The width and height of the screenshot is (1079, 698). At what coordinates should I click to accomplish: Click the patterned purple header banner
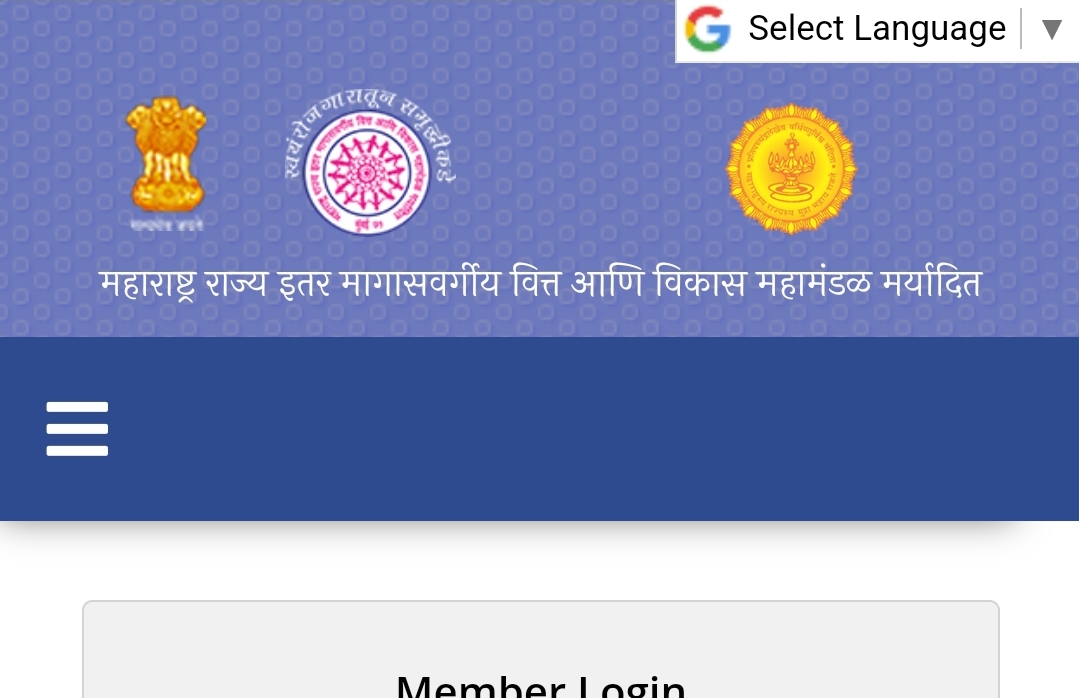[540, 169]
